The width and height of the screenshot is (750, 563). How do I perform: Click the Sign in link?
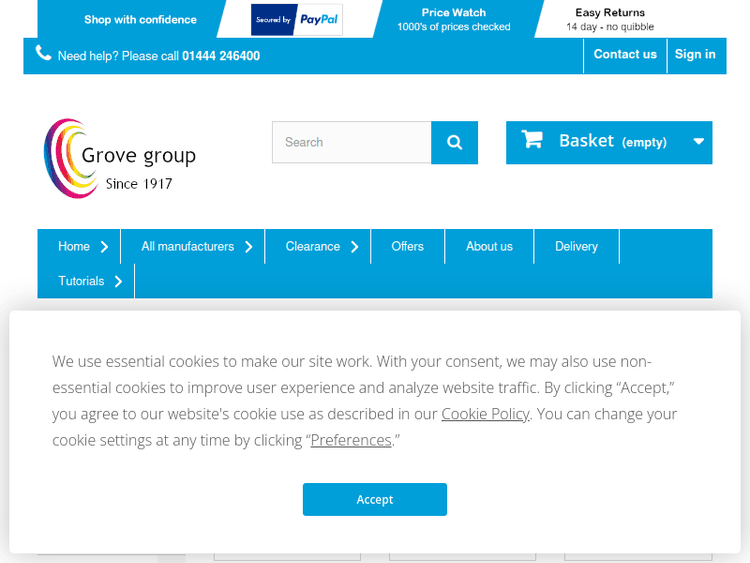[x=695, y=55]
